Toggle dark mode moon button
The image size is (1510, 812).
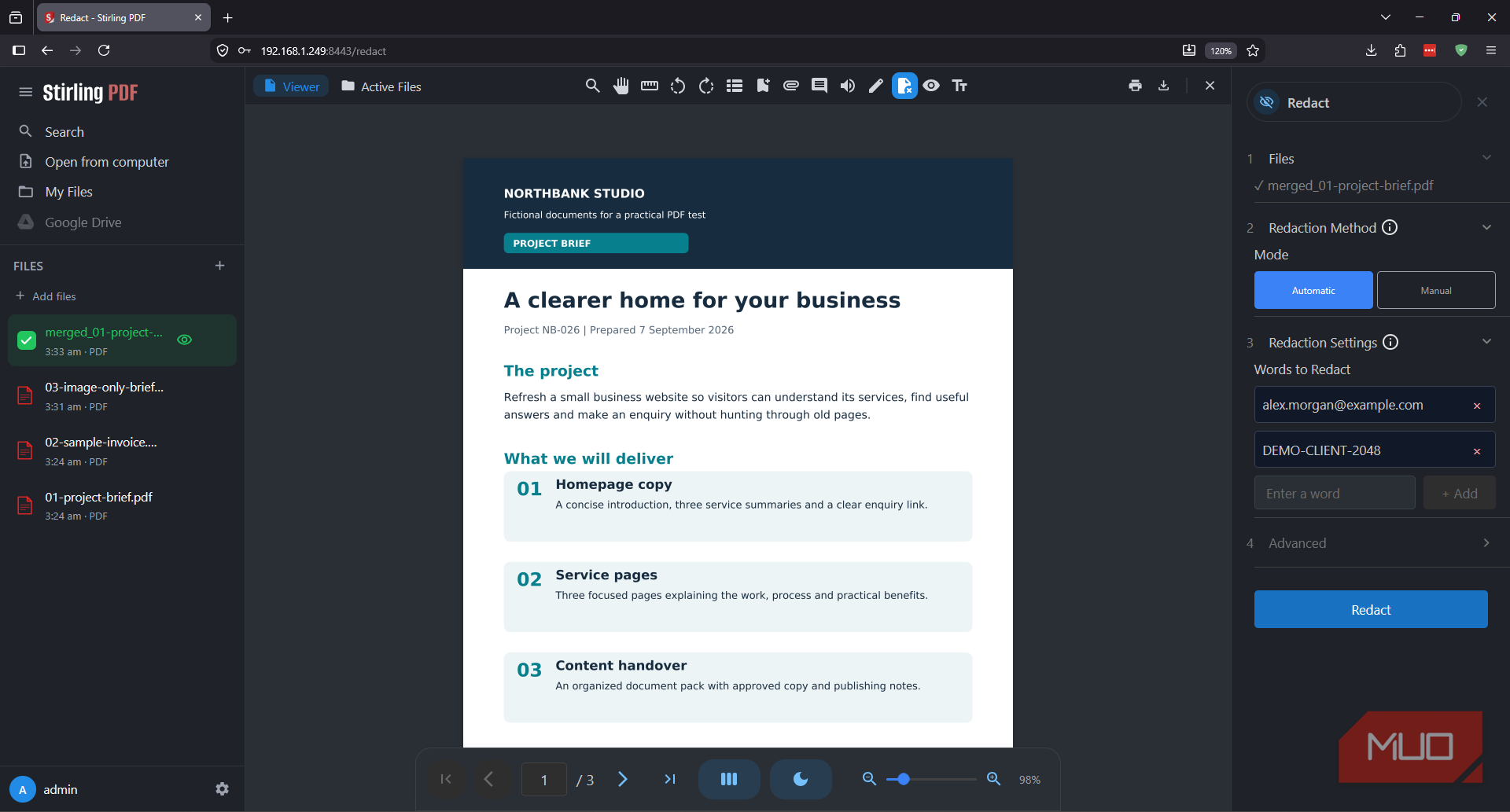point(801,779)
